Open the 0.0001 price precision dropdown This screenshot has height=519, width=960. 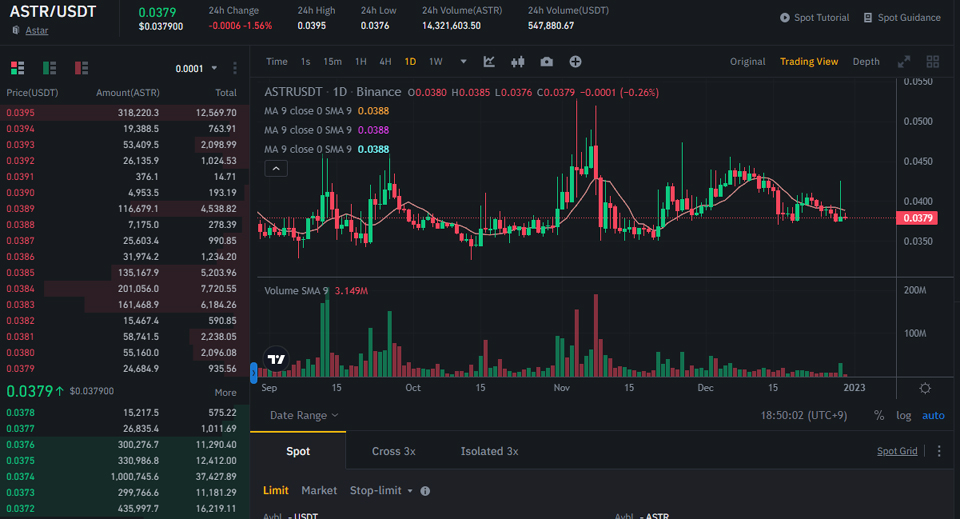tap(196, 69)
